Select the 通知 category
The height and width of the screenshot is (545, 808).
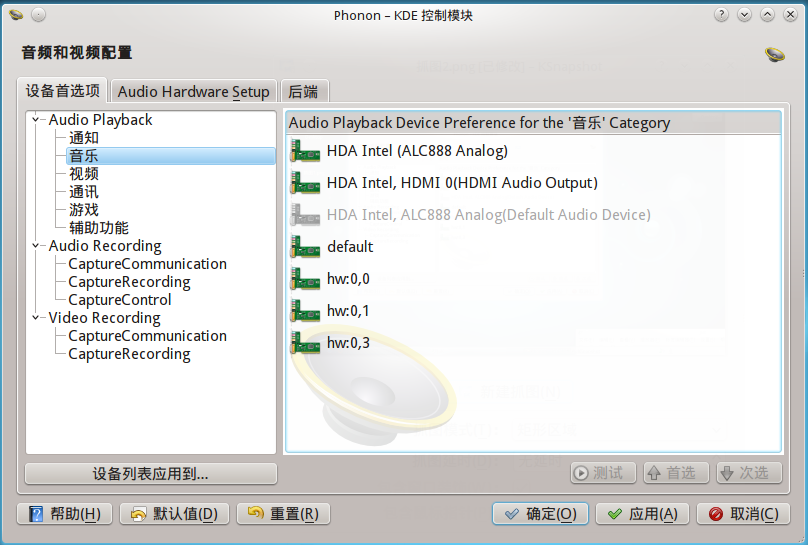[x=84, y=138]
